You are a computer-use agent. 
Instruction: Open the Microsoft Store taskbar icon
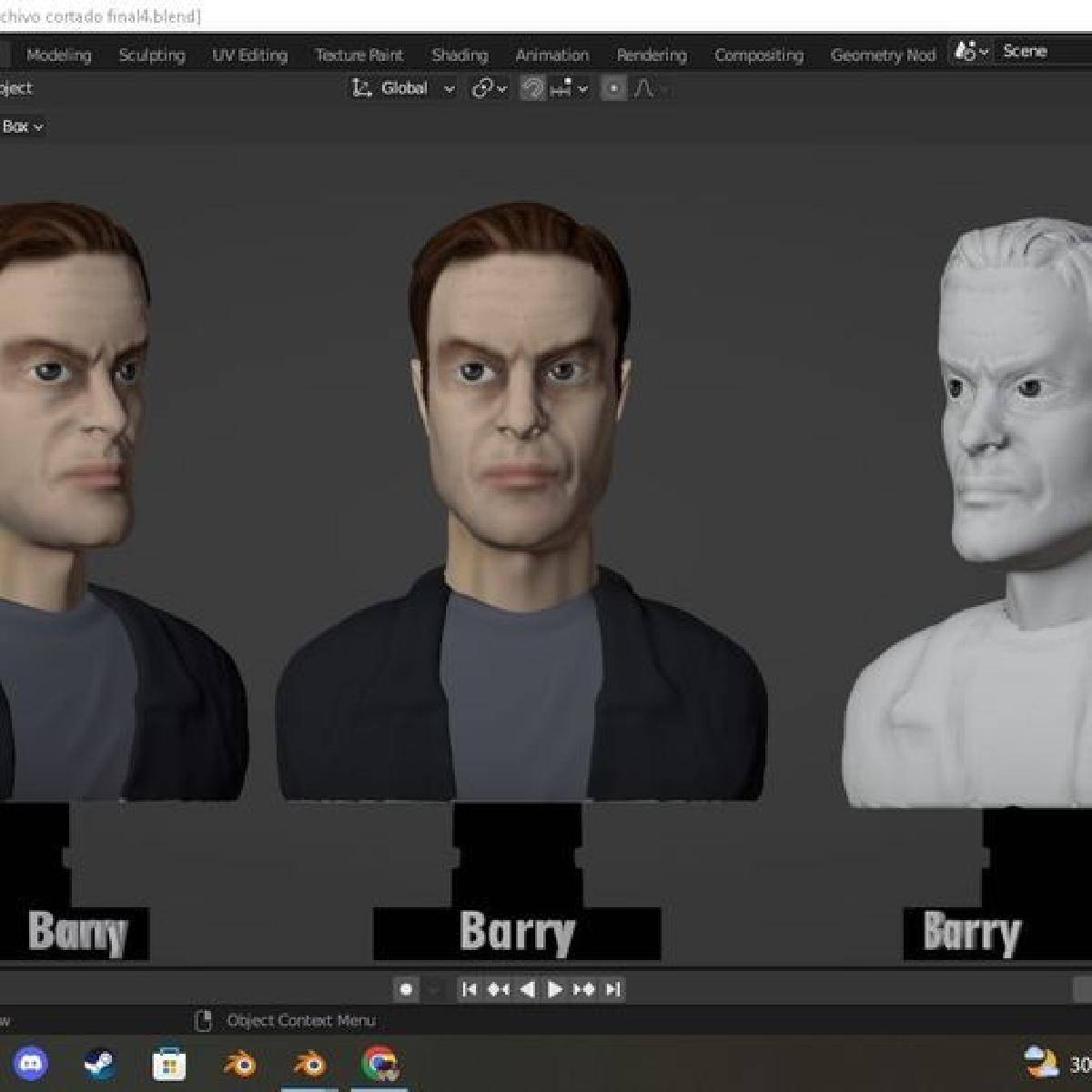(x=168, y=1063)
